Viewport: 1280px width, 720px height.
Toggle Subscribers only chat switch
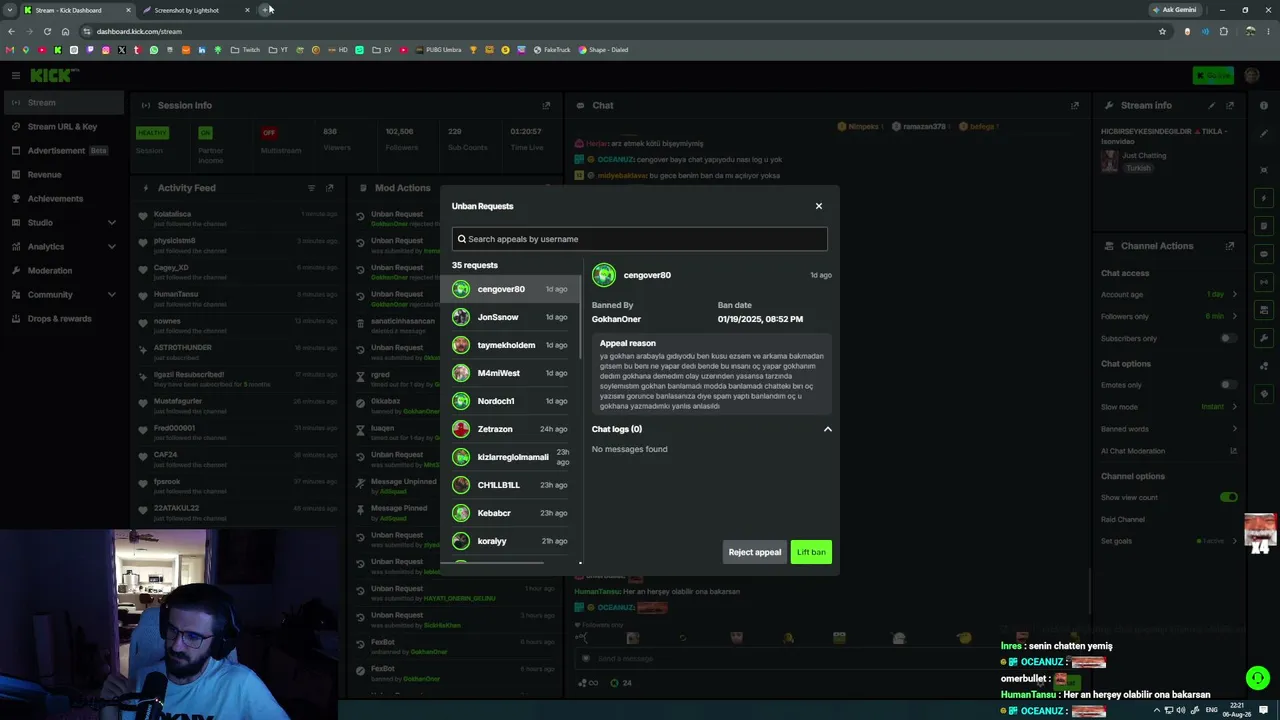(1228, 338)
